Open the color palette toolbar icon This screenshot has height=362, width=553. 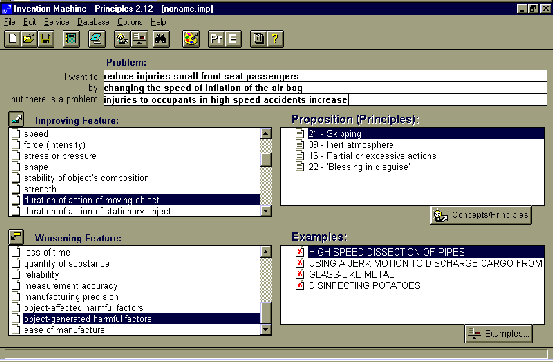click(191, 39)
